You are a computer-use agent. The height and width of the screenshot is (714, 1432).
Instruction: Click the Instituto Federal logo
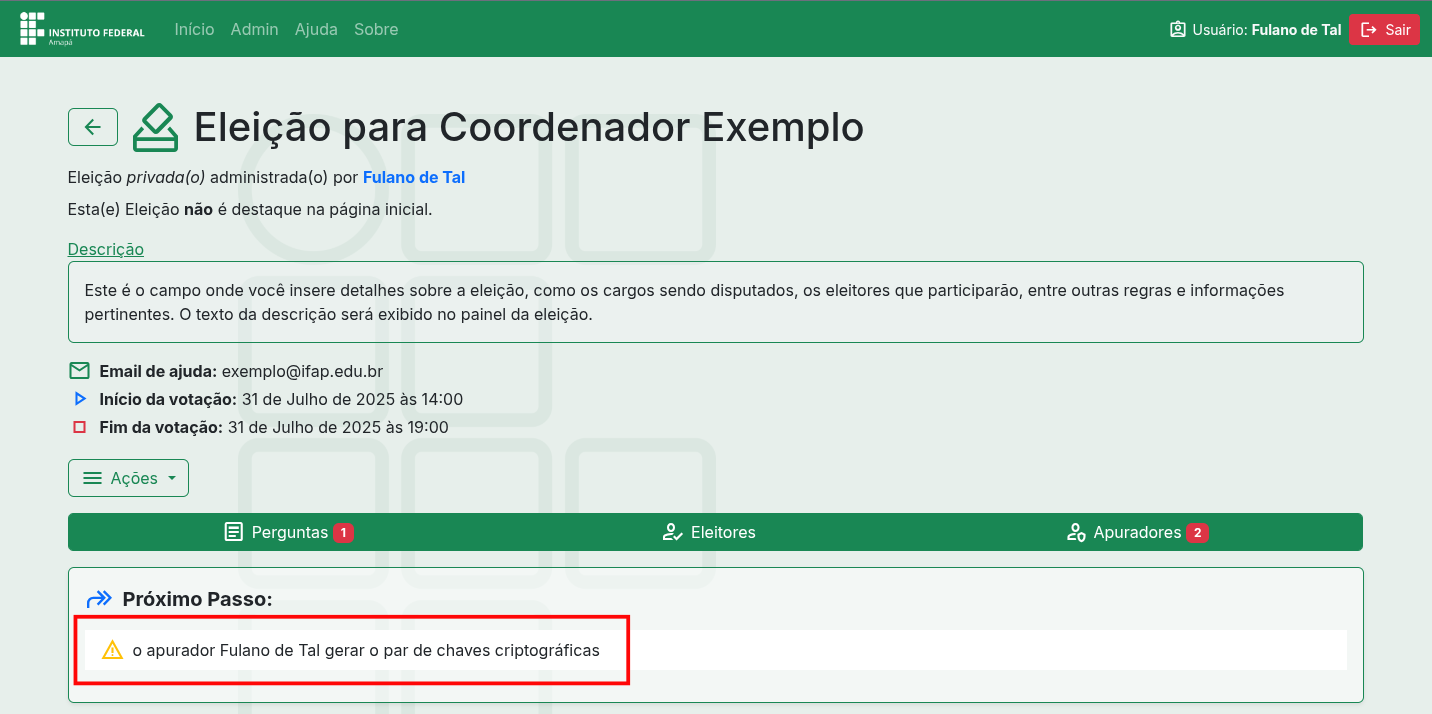[x=82, y=29]
